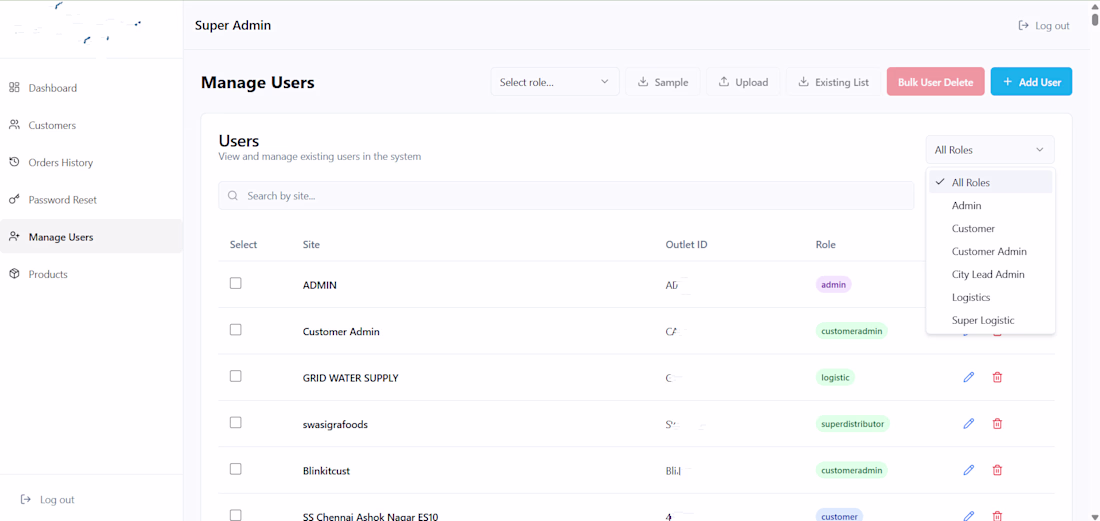Click the Customers people icon

pos(14,125)
